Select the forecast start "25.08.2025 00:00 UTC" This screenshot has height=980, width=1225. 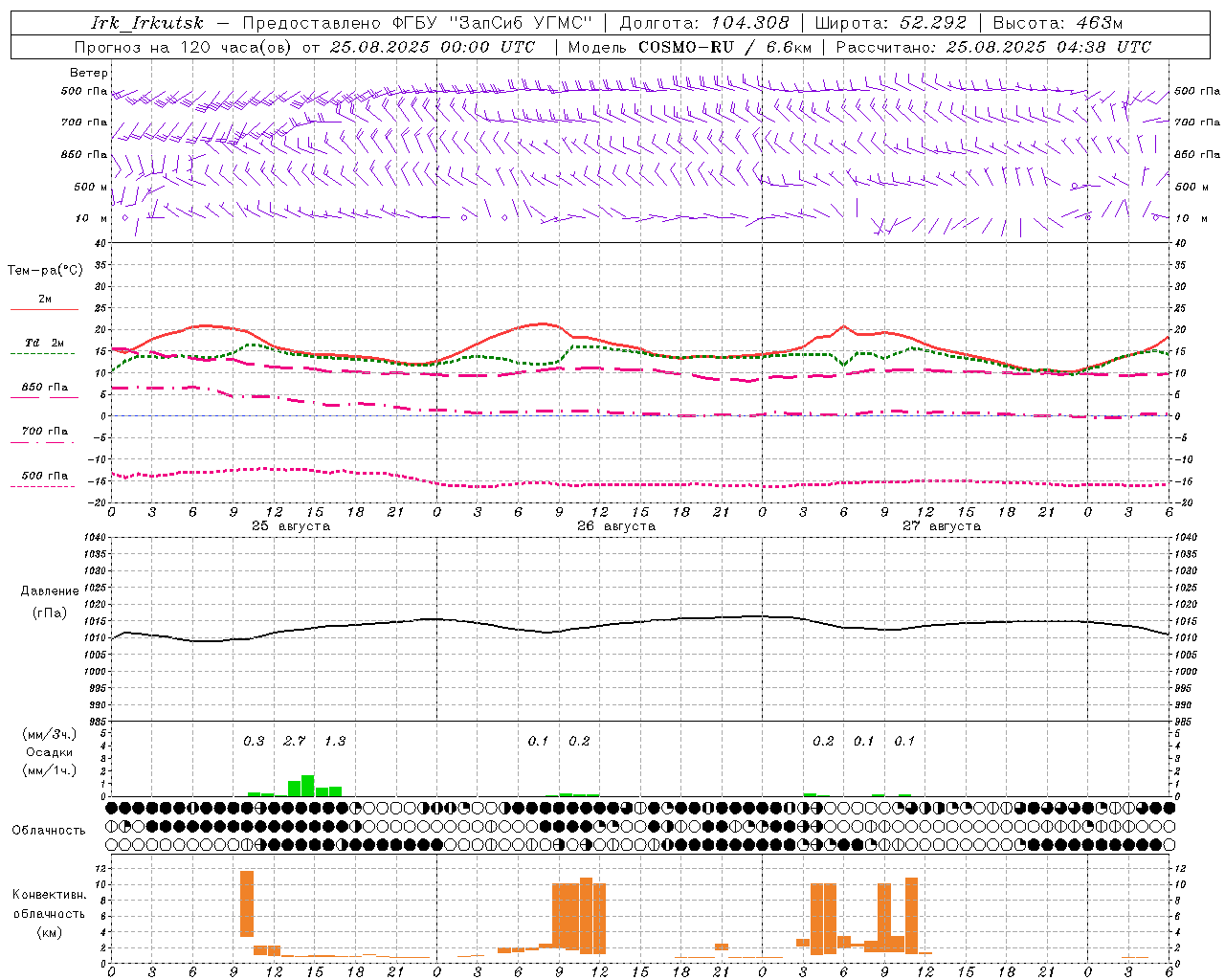click(433, 47)
